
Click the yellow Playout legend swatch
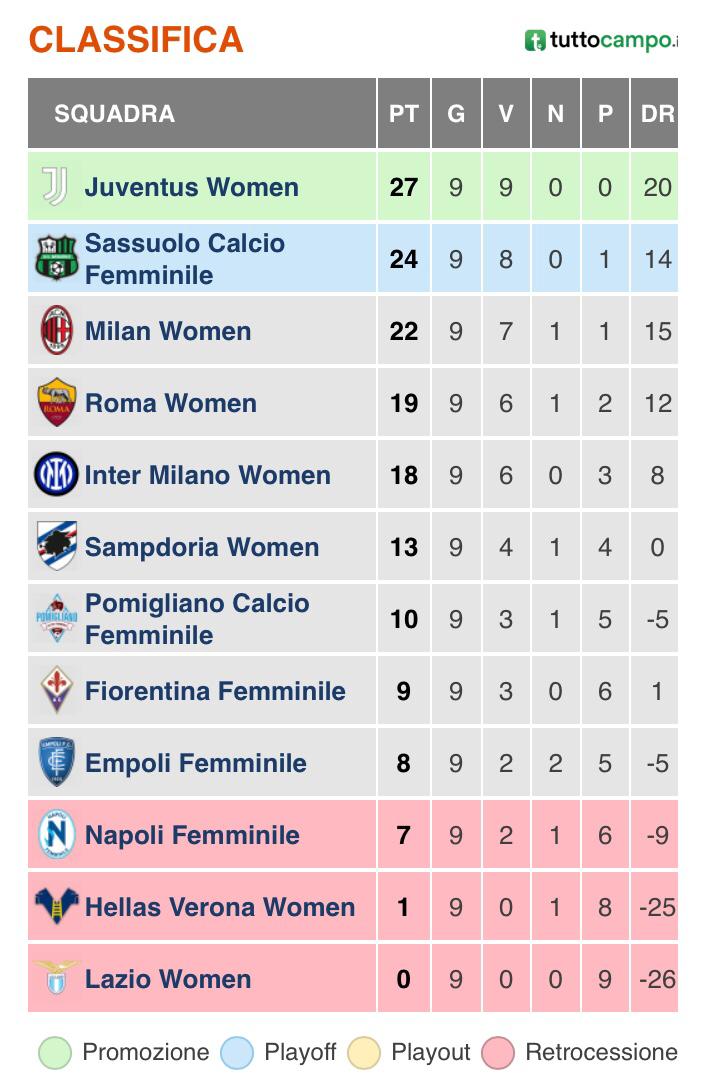point(364,1053)
